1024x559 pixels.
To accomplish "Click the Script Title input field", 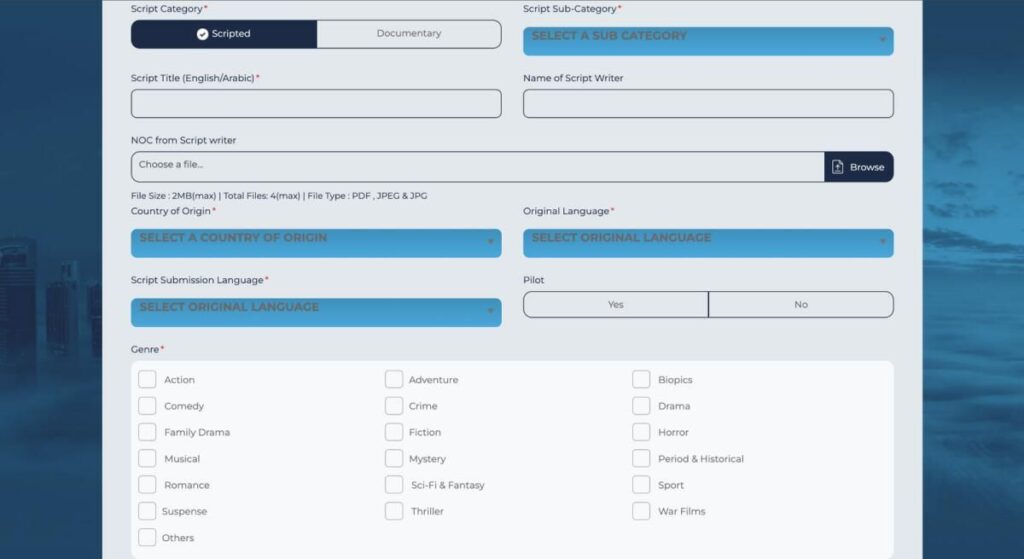I will [x=315, y=104].
